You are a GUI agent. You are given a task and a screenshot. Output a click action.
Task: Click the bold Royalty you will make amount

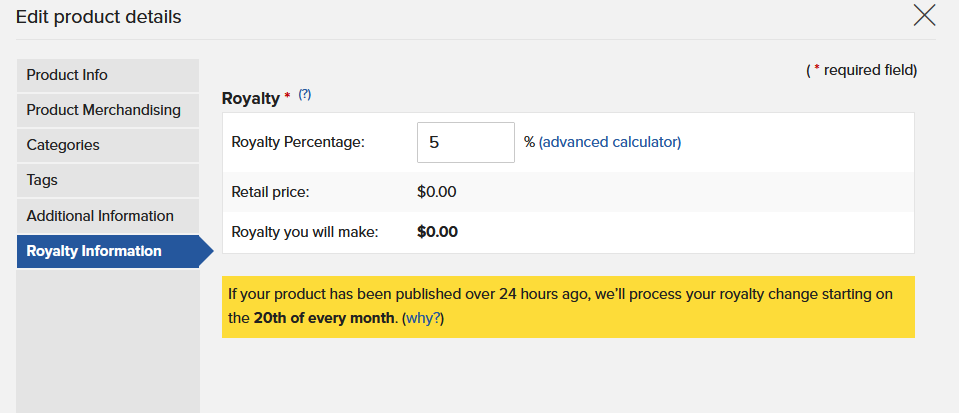tap(437, 233)
